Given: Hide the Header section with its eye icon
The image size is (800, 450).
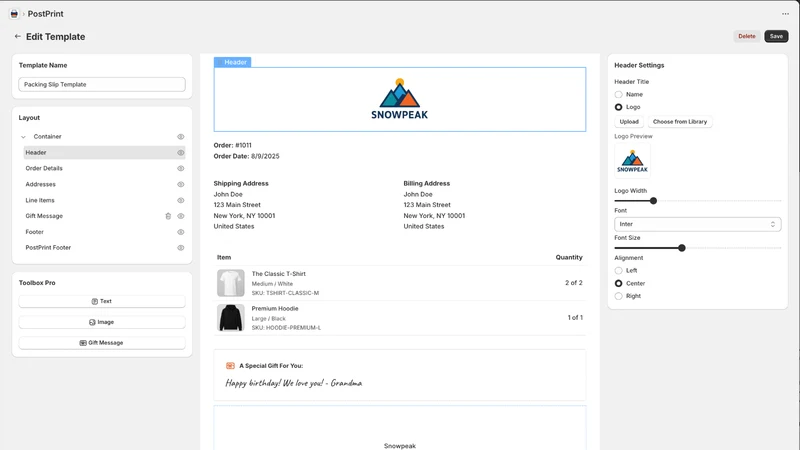Looking at the screenshot, I should pos(181,153).
